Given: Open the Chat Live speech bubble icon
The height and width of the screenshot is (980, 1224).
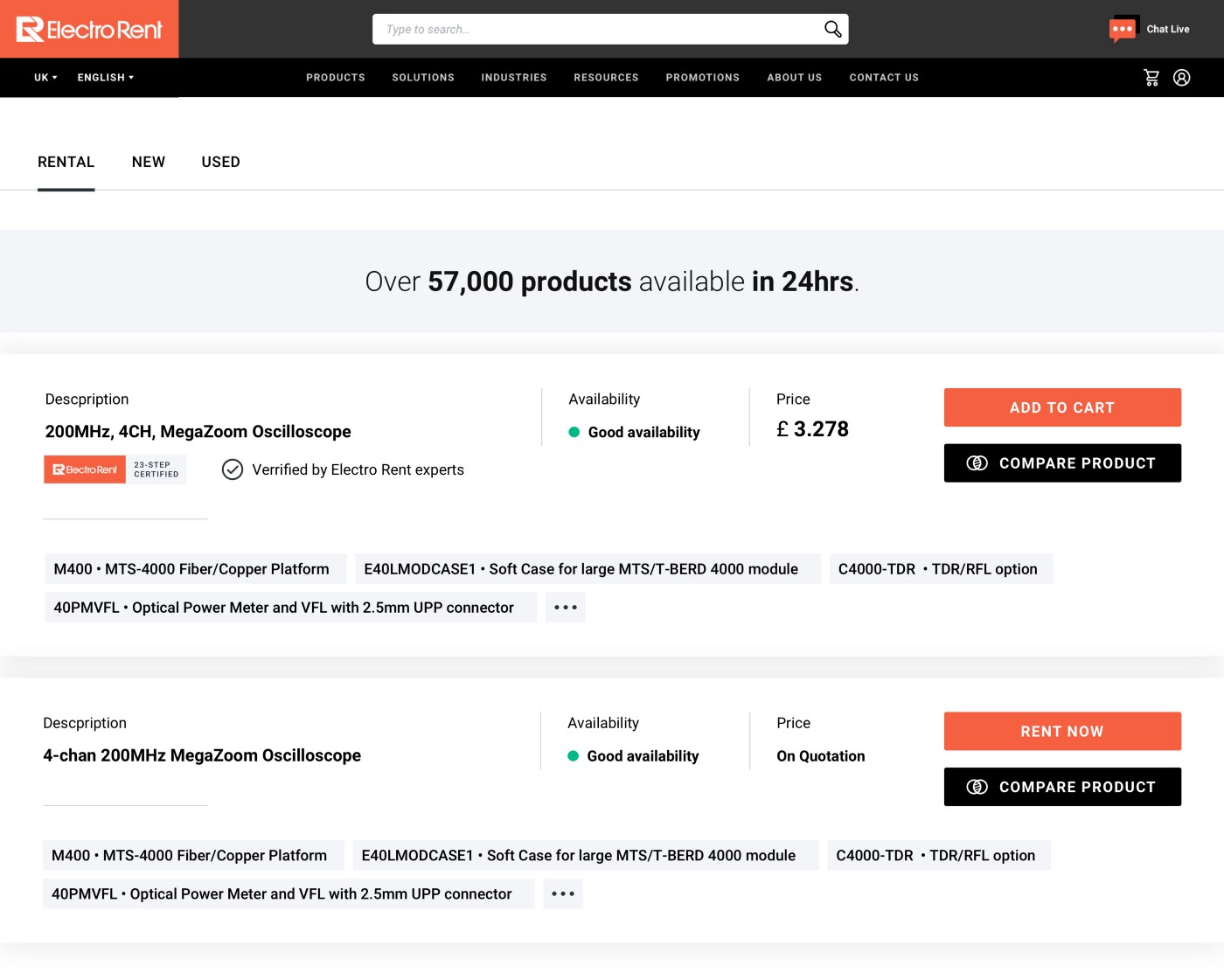Looking at the screenshot, I should (1123, 29).
